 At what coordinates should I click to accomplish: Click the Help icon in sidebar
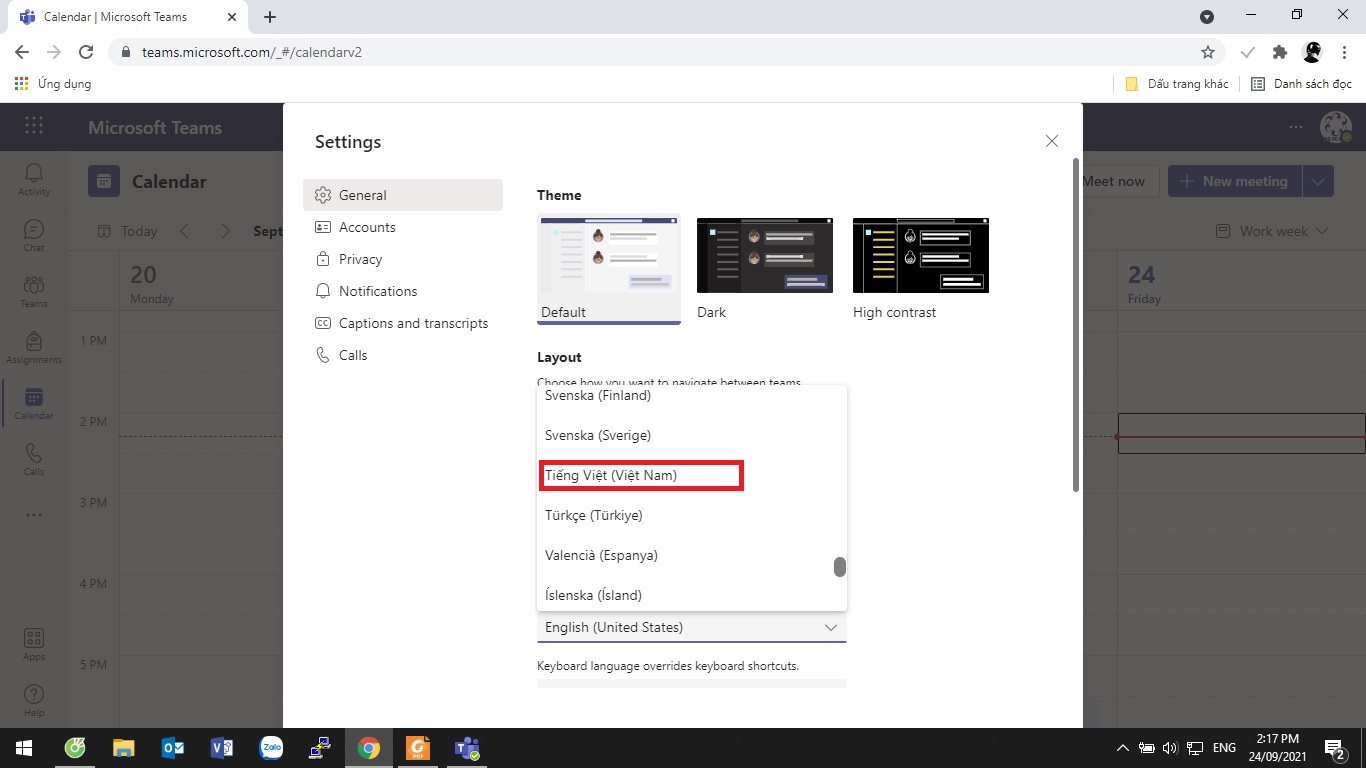pyautogui.click(x=34, y=700)
